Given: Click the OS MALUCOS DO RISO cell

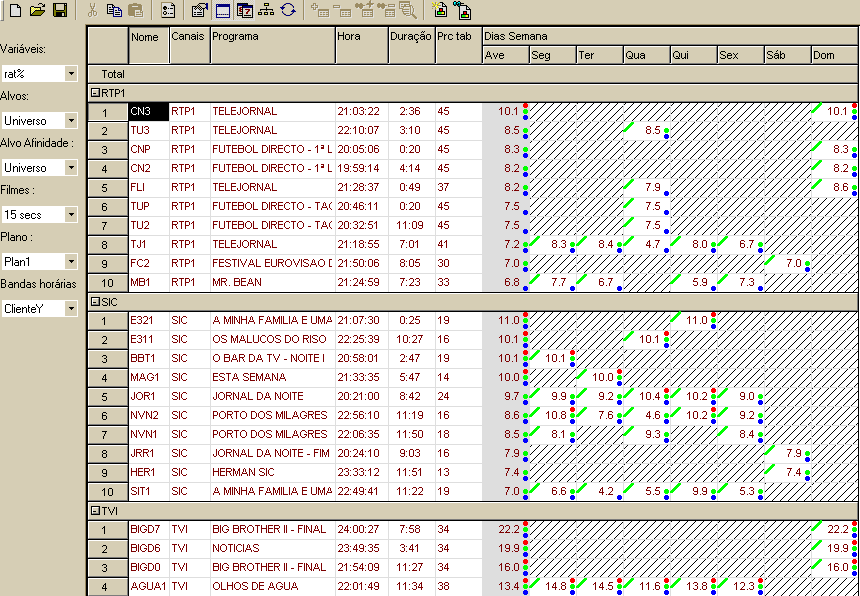Looking at the screenshot, I should pos(273,339).
